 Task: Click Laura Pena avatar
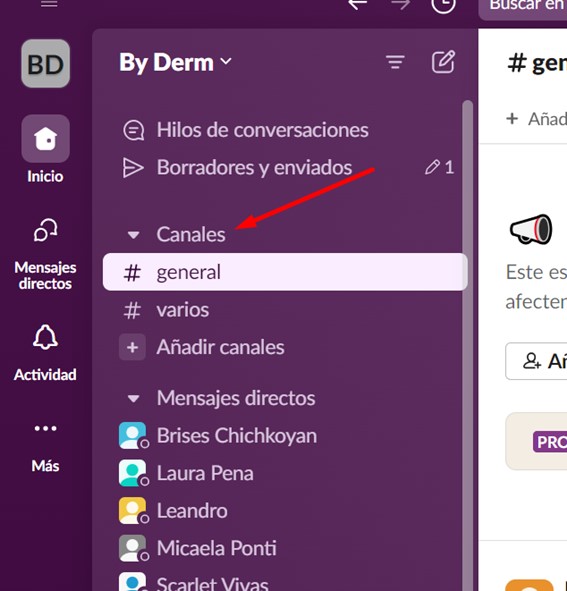132,473
